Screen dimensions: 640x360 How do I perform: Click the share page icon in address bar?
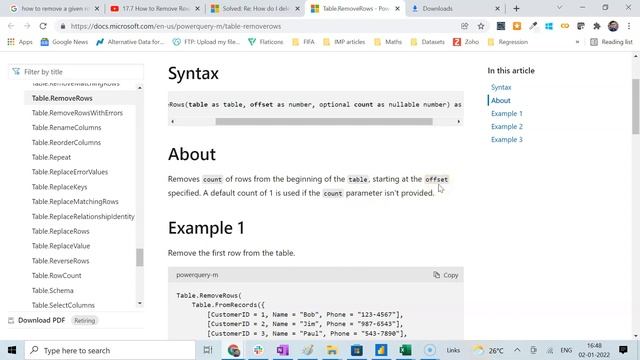(464, 26)
